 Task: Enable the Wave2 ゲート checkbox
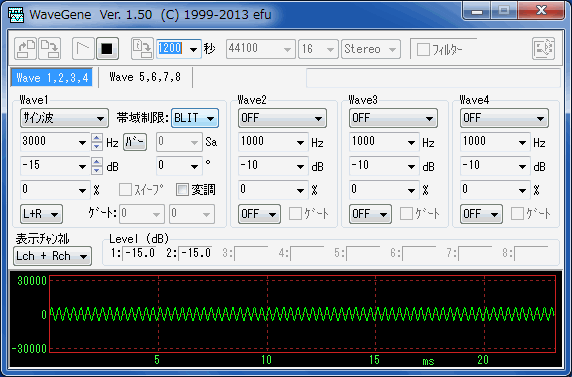[295, 214]
